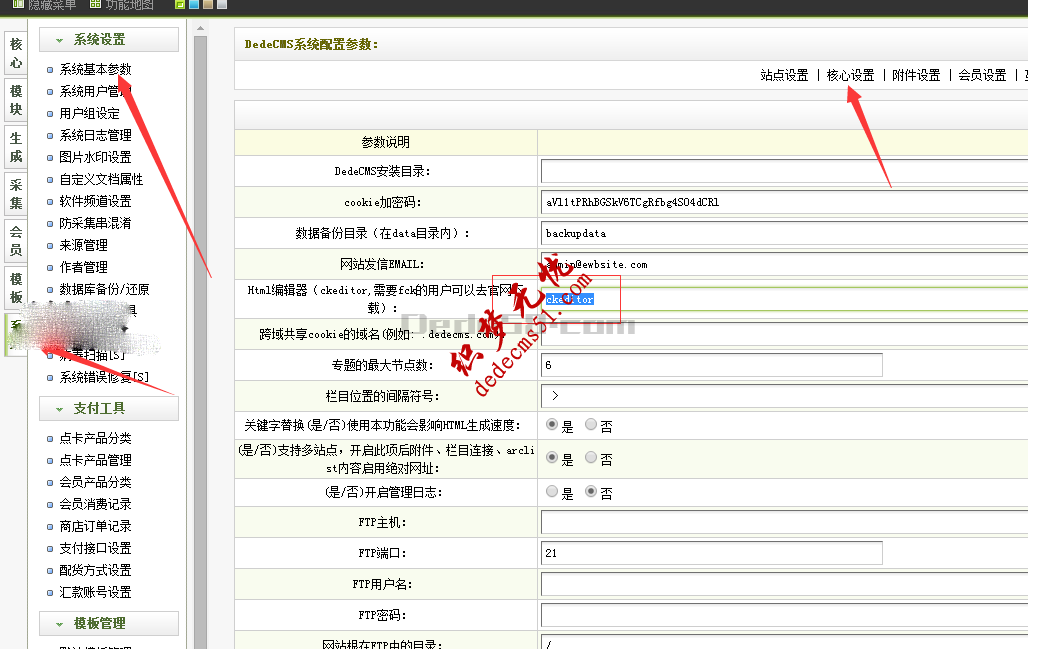Open the 会员 member panel
This screenshot has height=649, width=1037.
click(x=15, y=242)
